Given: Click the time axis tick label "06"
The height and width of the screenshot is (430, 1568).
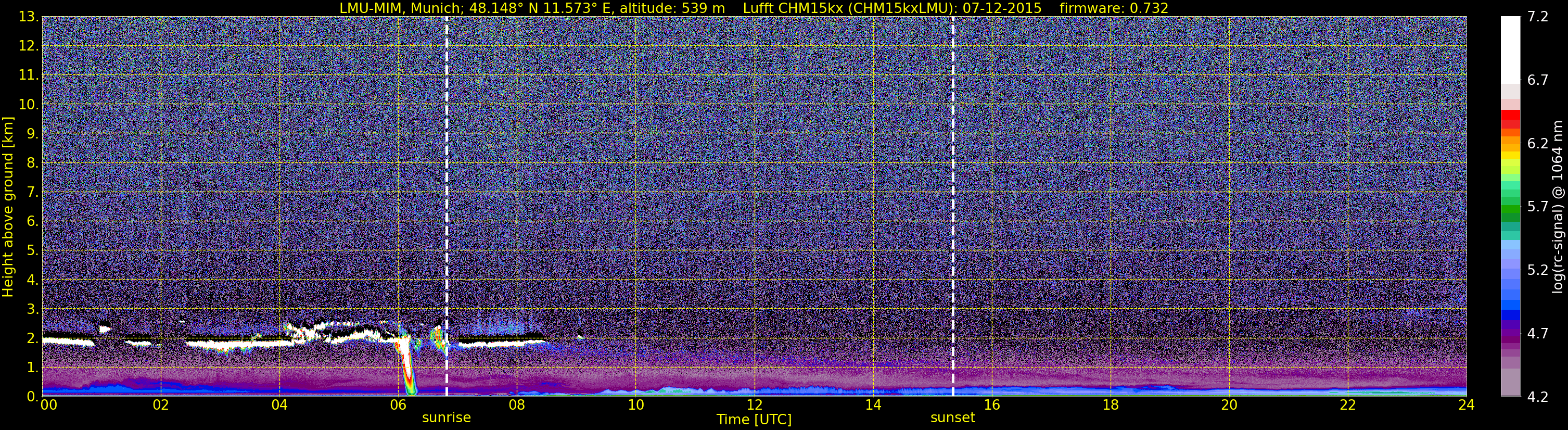Looking at the screenshot, I should (398, 406).
